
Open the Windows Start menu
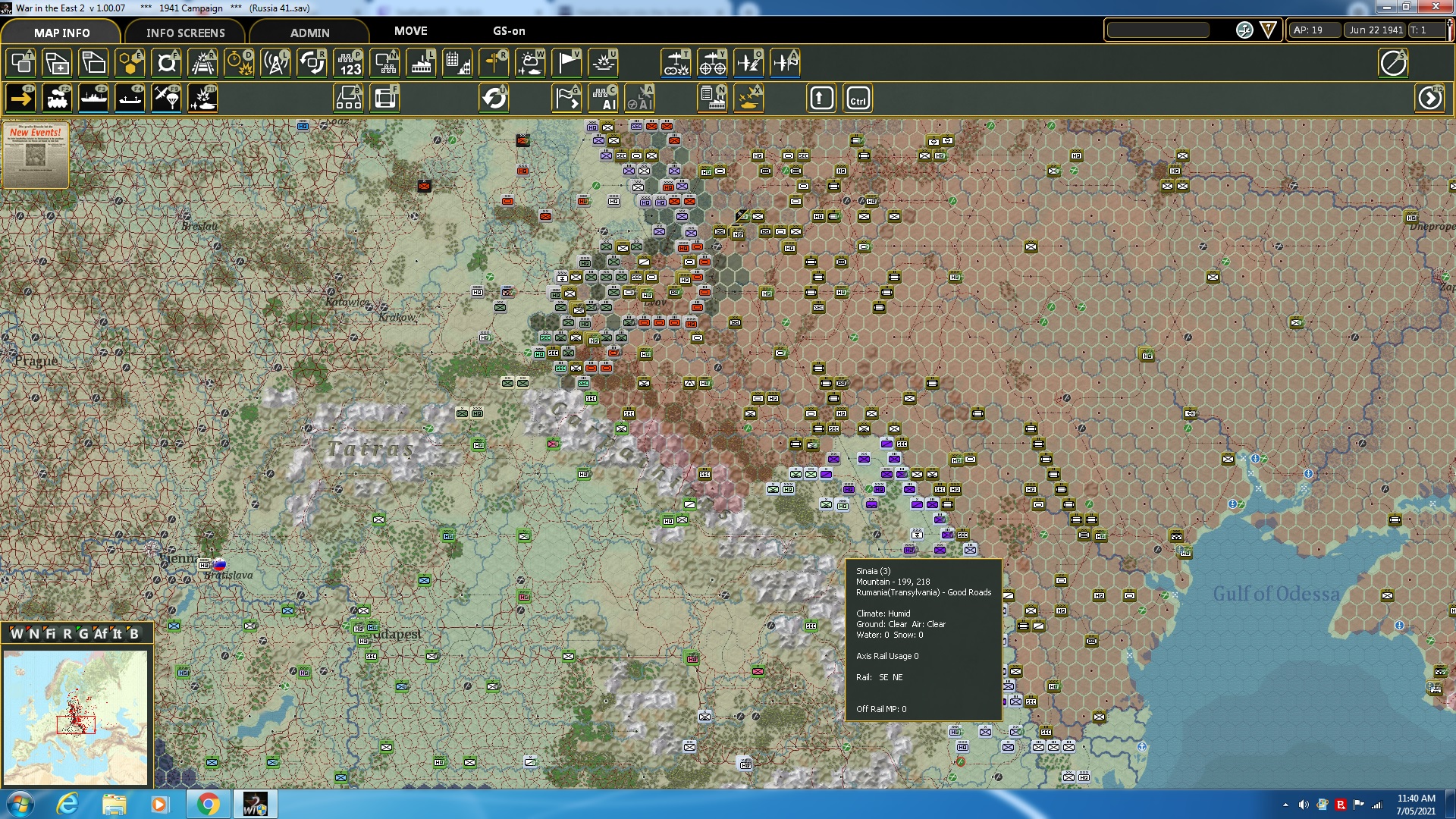coord(20,804)
